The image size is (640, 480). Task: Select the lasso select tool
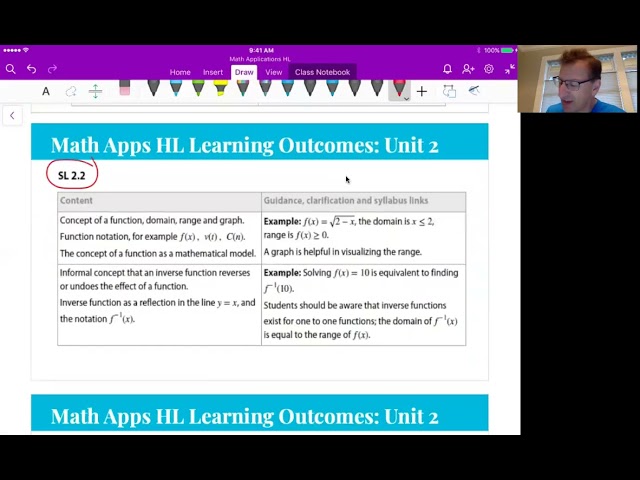pos(71,91)
